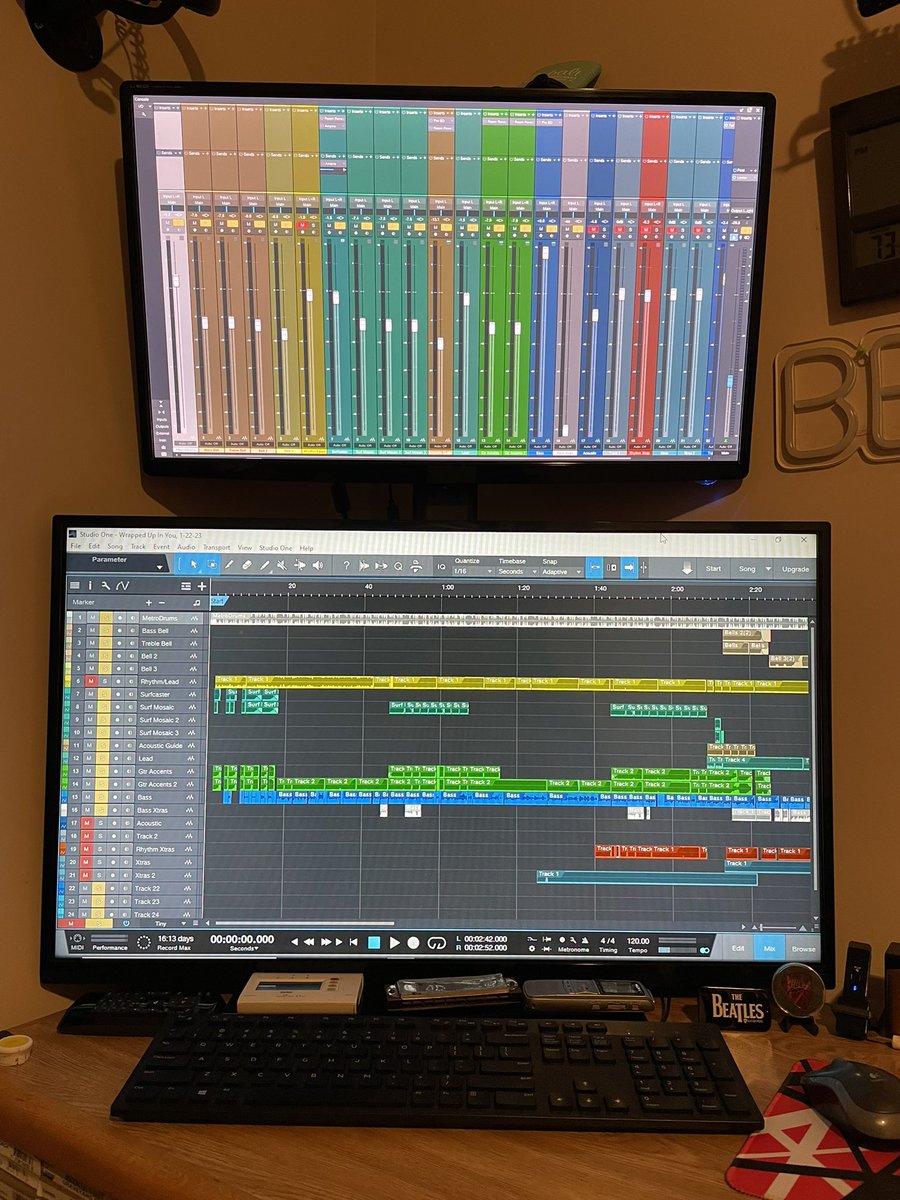Click the MIDI monitor icon
900x1200 pixels.
pos(77,939)
